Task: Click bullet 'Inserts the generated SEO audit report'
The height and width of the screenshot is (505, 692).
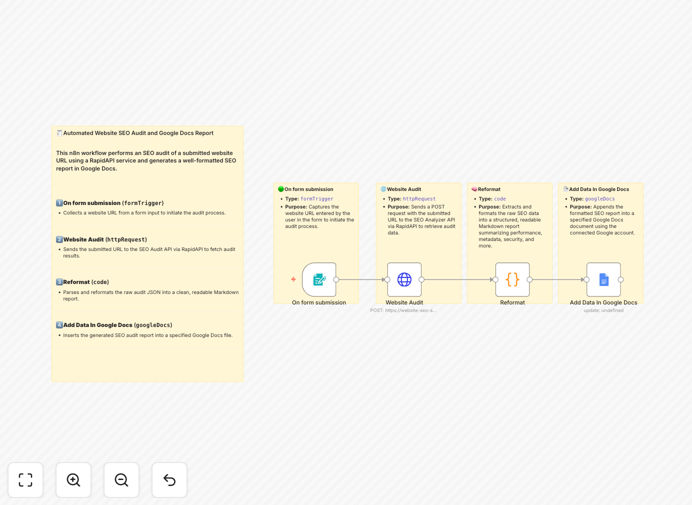Action: pos(147,335)
